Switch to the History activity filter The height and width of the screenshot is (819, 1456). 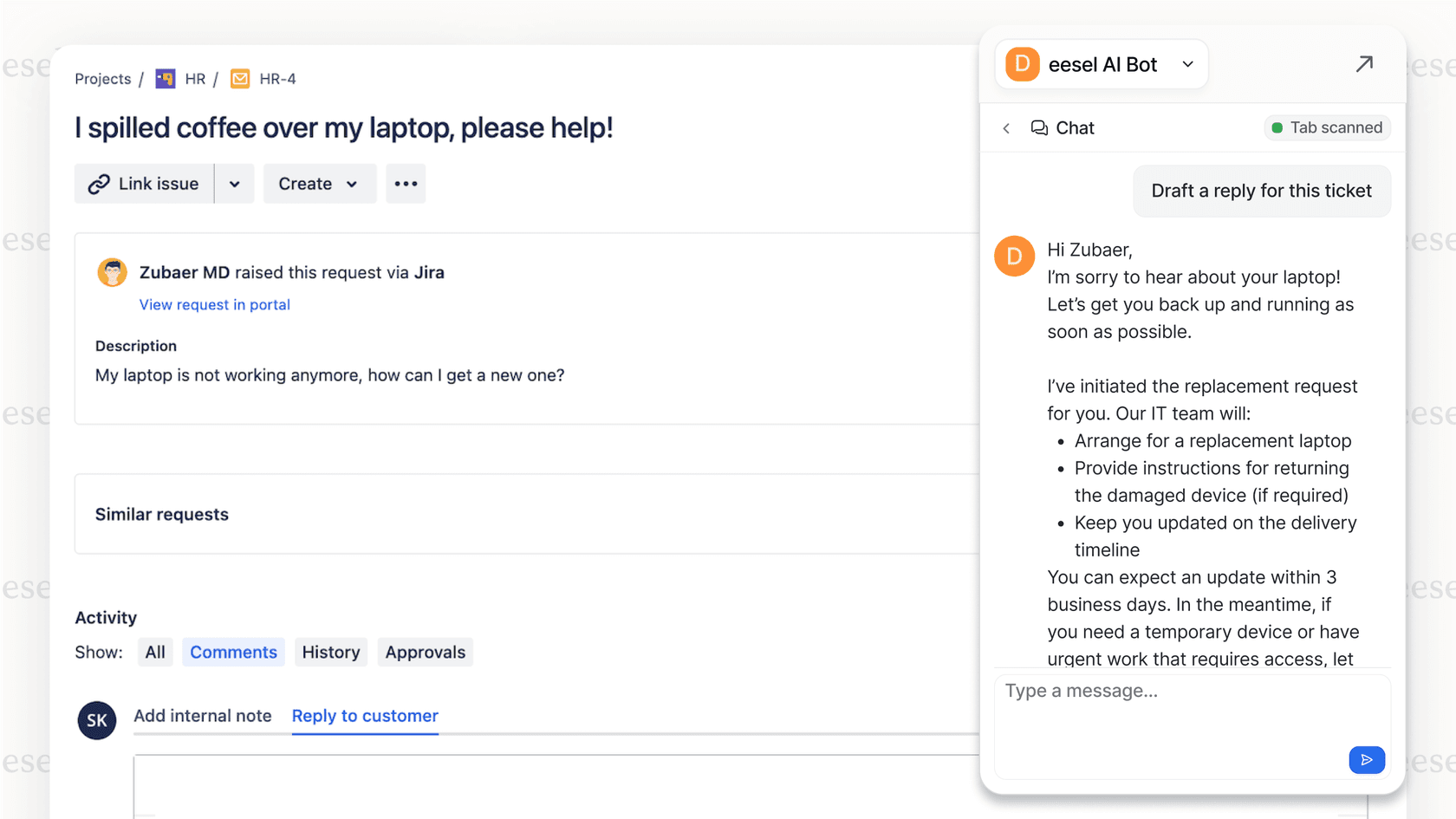331,652
